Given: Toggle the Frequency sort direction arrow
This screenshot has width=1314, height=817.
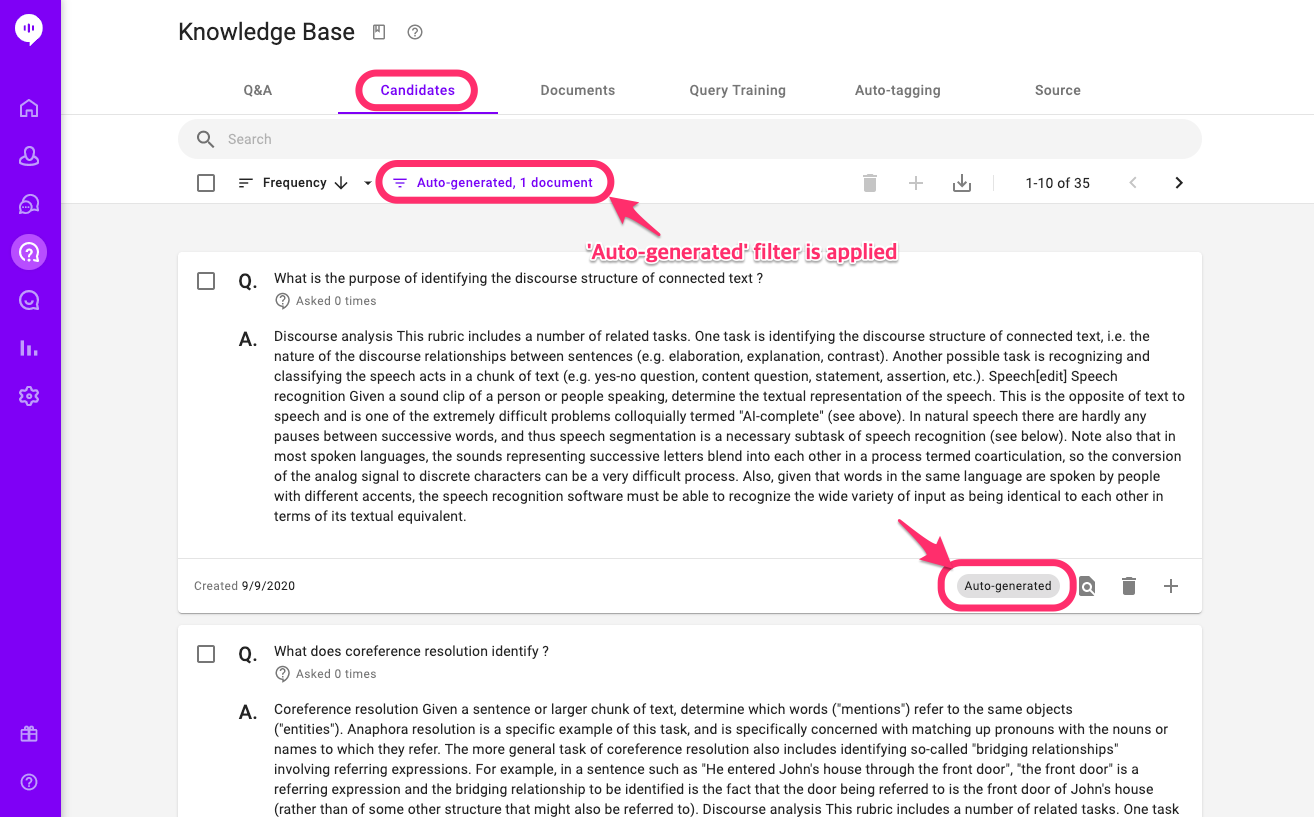Looking at the screenshot, I should 341,183.
